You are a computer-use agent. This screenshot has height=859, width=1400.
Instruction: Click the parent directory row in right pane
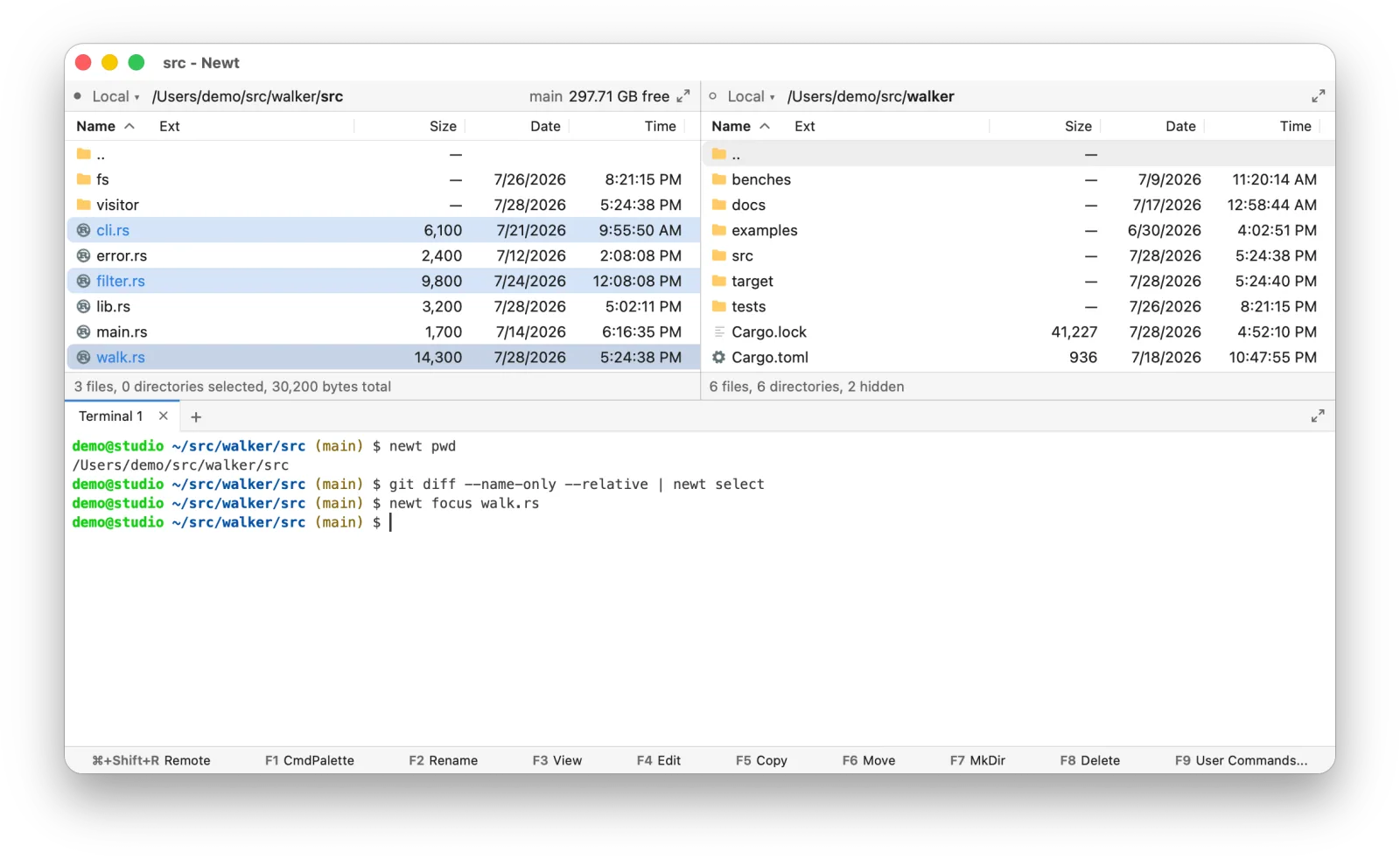coord(1018,154)
